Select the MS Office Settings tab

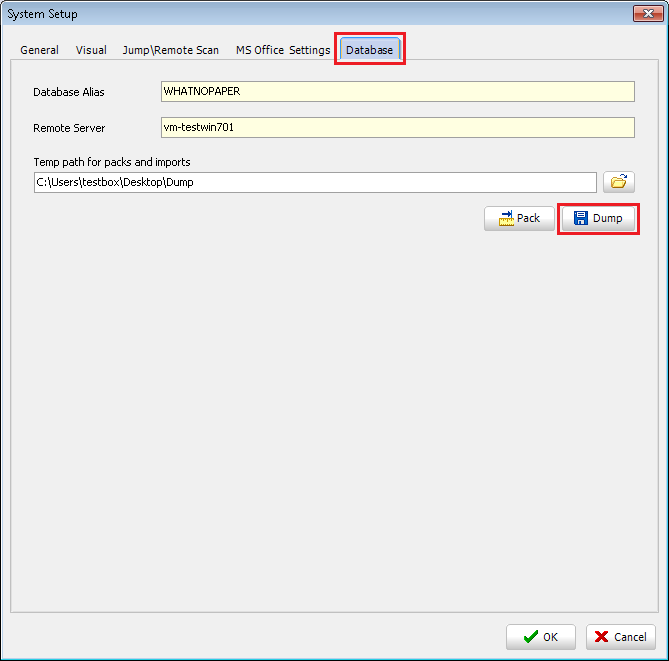[x=283, y=50]
